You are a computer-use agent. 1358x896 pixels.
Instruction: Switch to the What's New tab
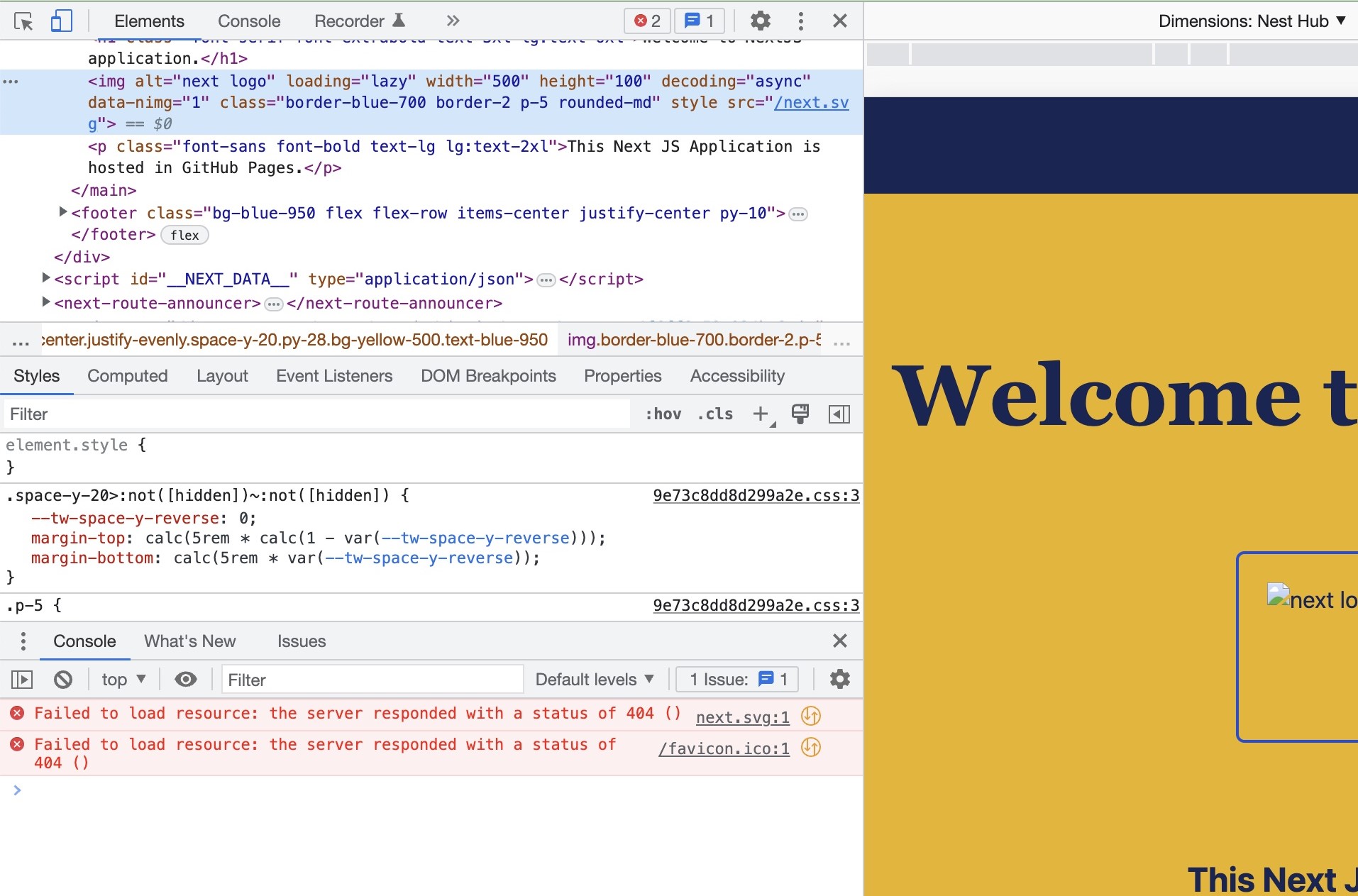coord(189,641)
